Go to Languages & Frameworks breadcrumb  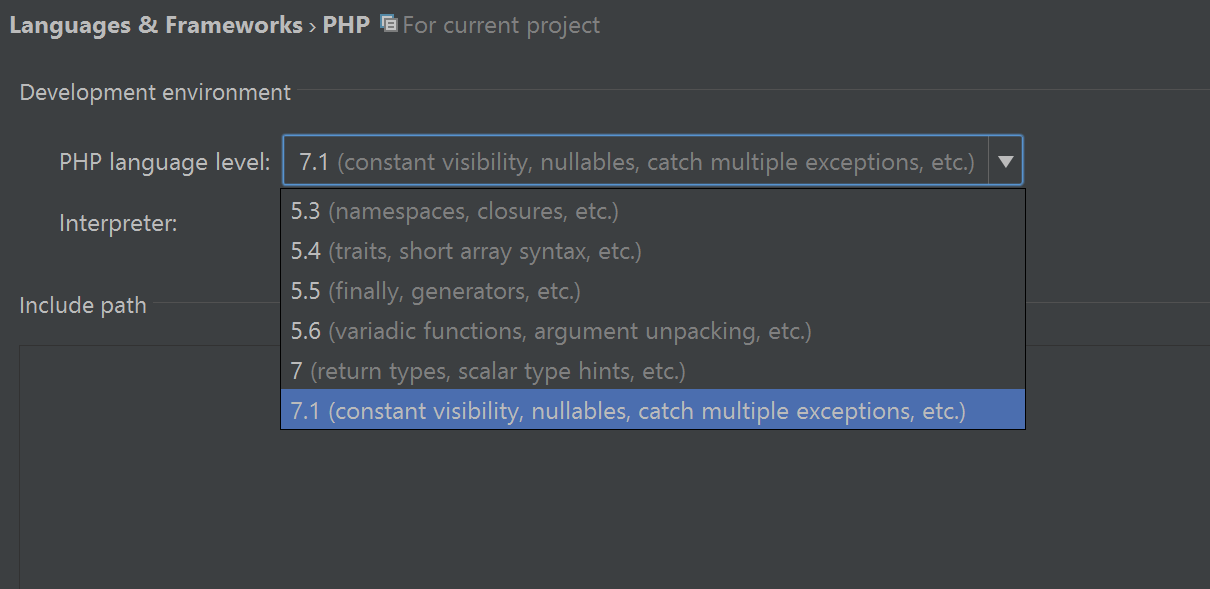coord(156,25)
